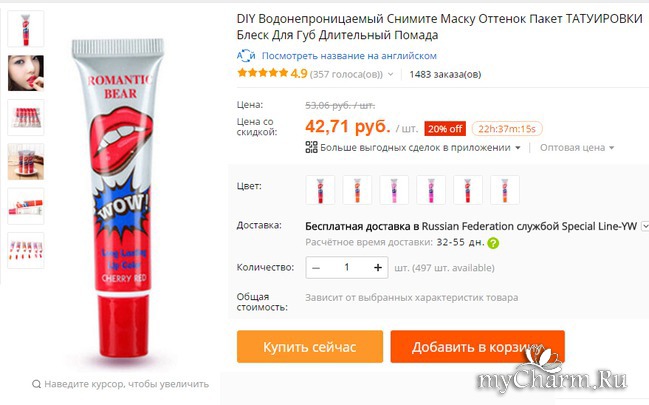Decrease quantity with the minus button
The width and height of the screenshot is (649, 405).
(316, 268)
